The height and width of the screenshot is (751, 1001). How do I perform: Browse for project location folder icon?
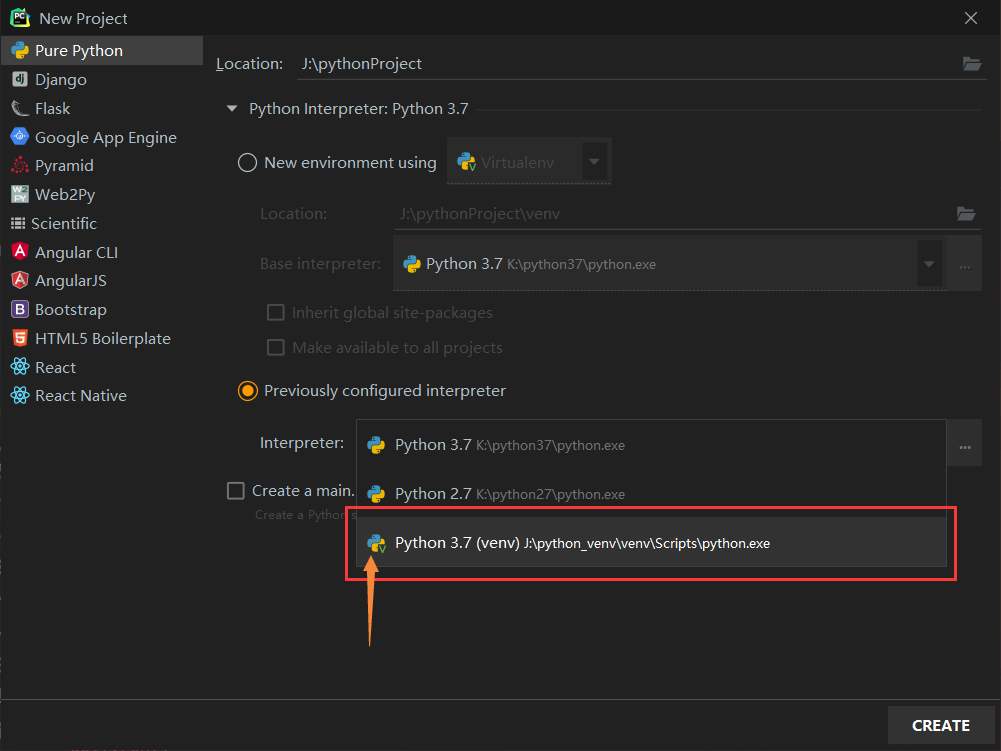pos(972,63)
